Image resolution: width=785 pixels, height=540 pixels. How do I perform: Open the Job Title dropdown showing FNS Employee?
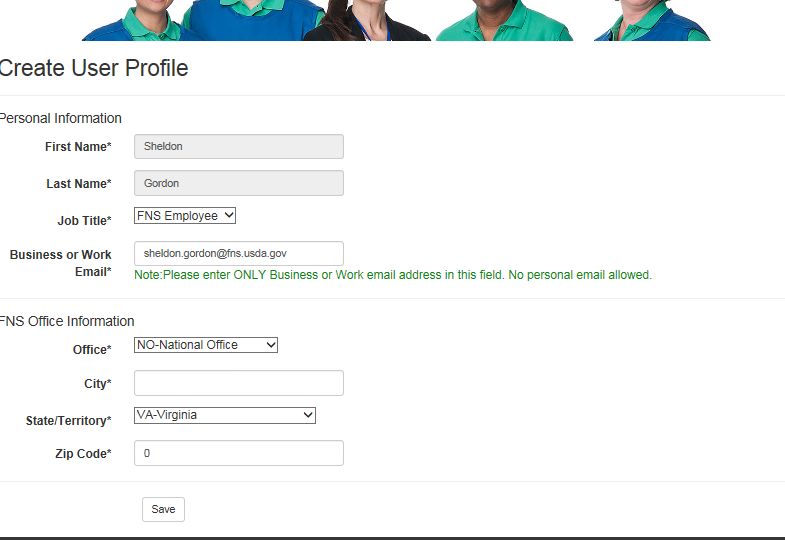click(x=185, y=216)
